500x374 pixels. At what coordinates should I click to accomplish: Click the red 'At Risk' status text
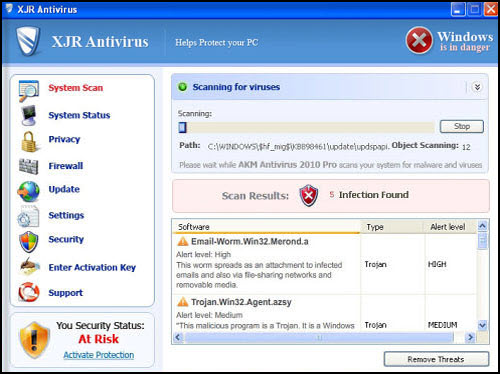[99, 339]
